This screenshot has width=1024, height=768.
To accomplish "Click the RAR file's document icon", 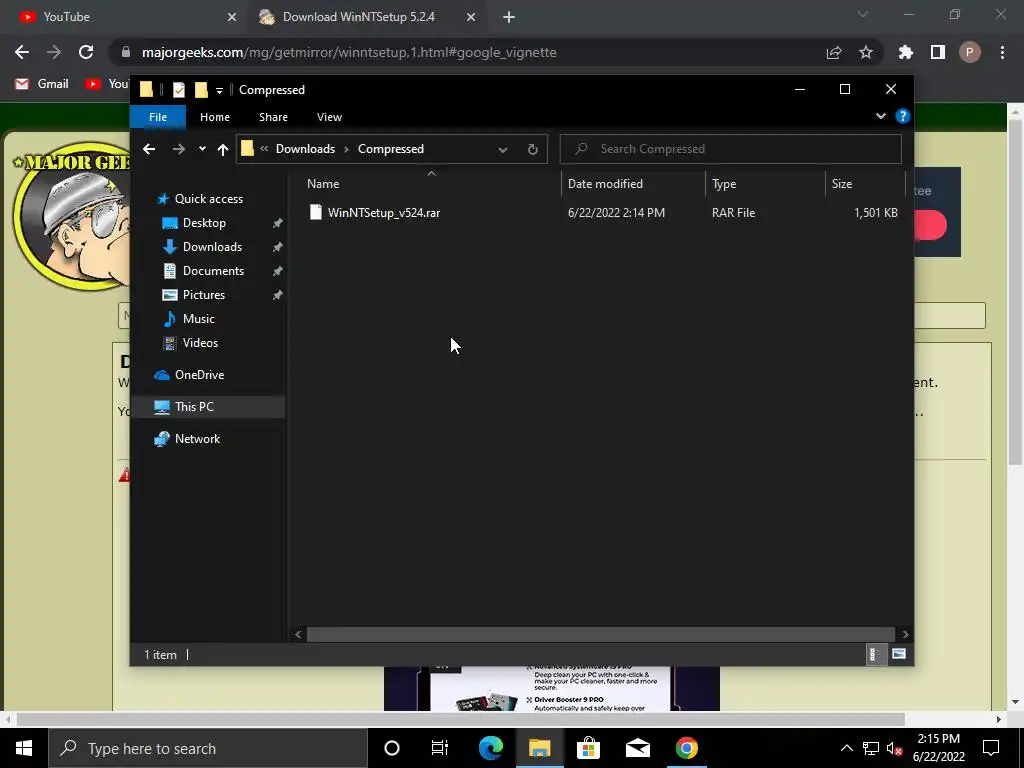I will 315,212.
